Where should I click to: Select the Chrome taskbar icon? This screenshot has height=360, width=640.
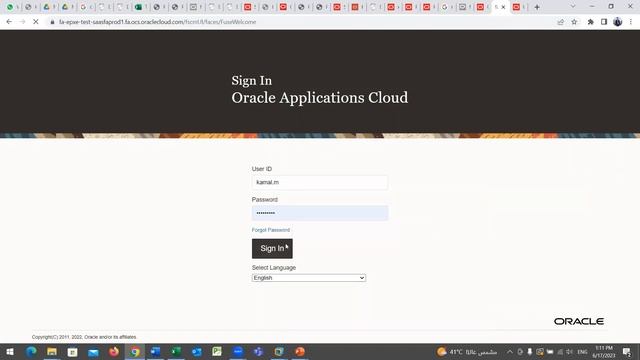pos(135,352)
